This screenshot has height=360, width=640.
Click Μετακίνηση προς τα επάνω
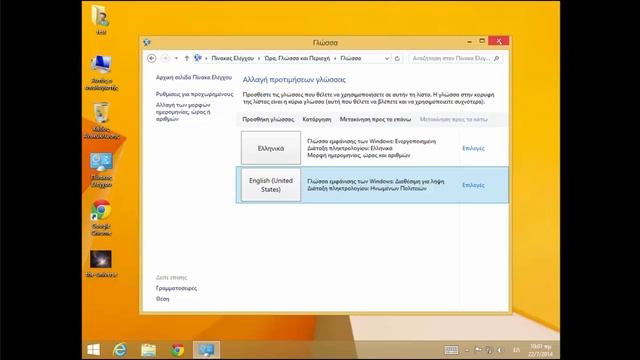click(x=375, y=119)
